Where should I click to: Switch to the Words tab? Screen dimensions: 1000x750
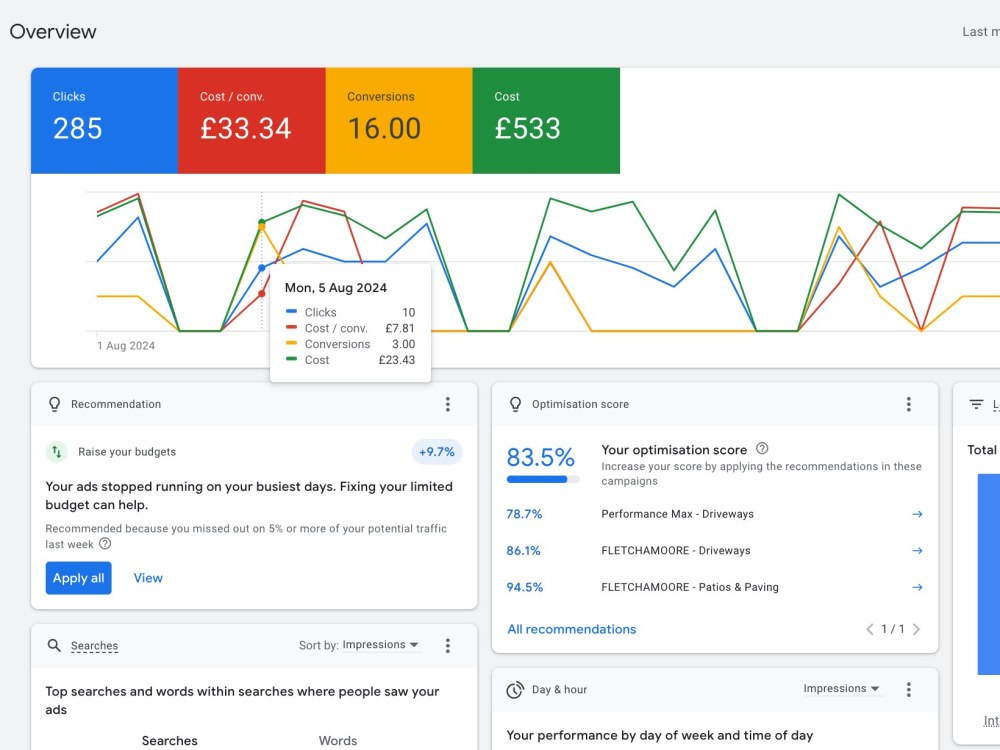[x=338, y=740]
